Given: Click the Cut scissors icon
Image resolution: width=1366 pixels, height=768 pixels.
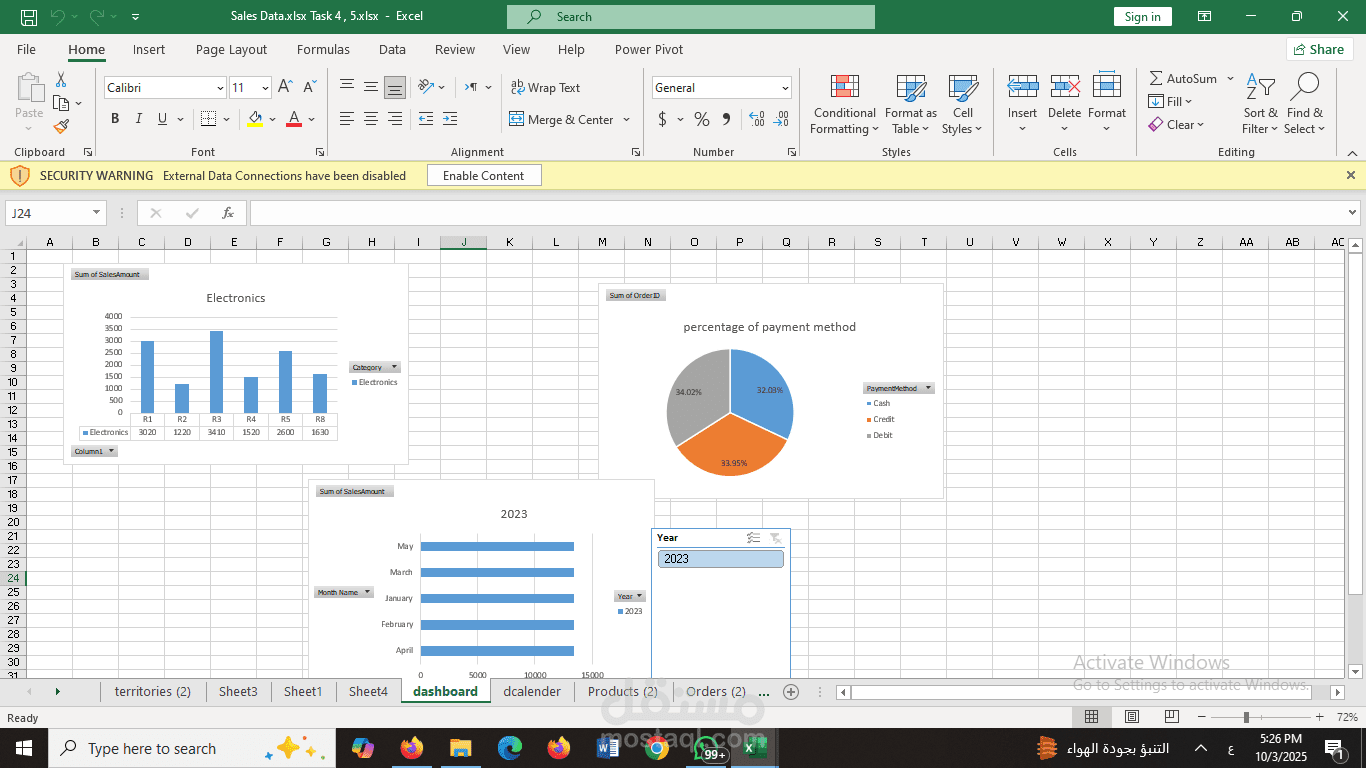Looking at the screenshot, I should click(61, 80).
